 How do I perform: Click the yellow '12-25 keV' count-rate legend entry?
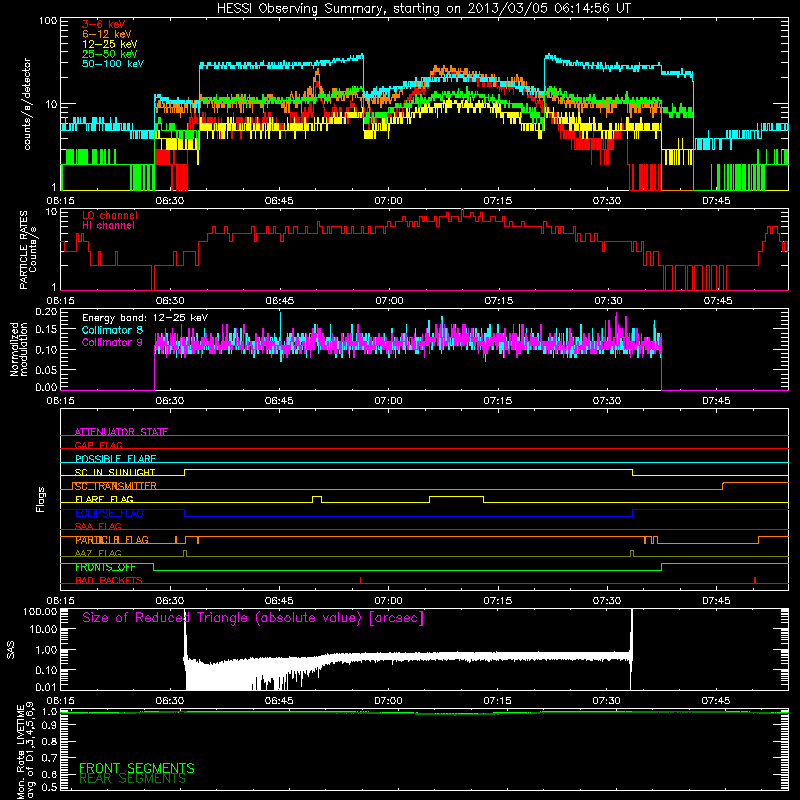click(x=109, y=44)
